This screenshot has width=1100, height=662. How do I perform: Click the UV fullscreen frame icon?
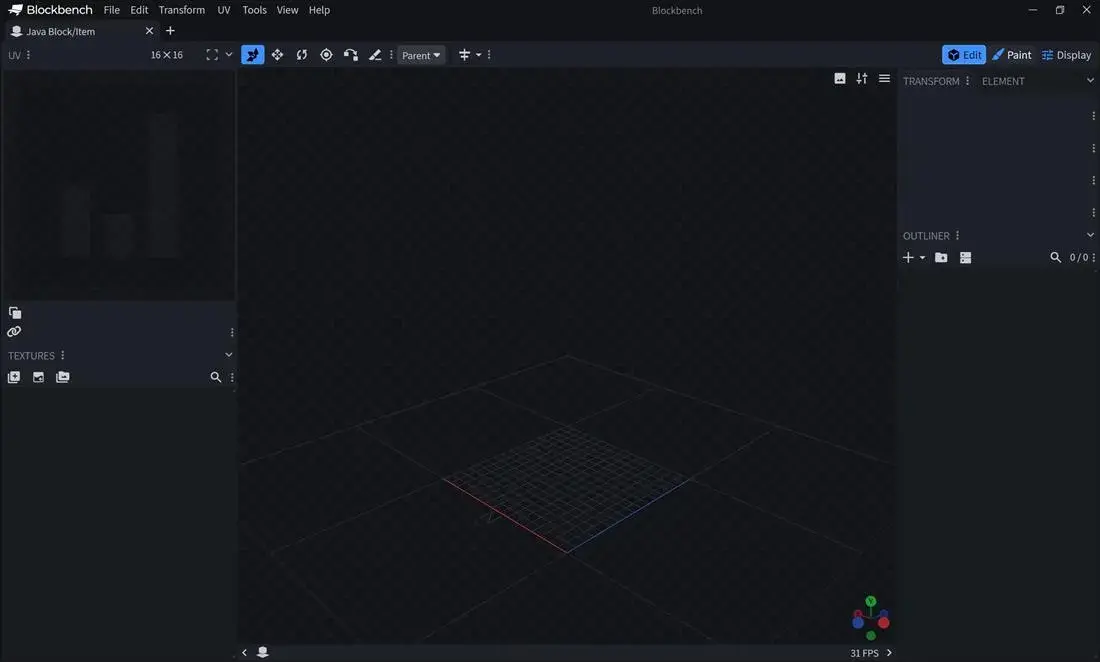pos(212,55)
